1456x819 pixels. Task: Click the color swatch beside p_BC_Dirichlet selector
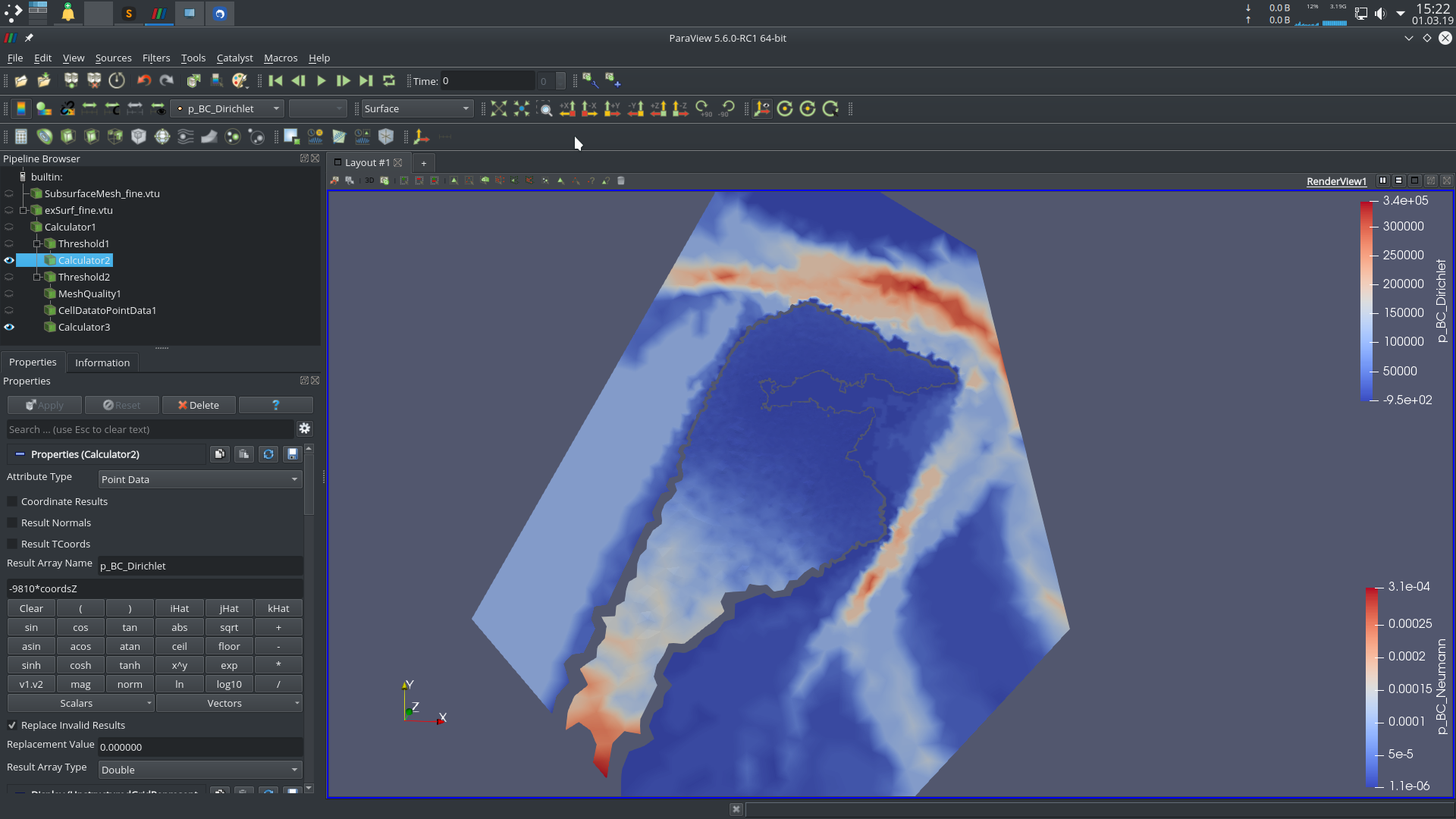[x=180, y=108]
